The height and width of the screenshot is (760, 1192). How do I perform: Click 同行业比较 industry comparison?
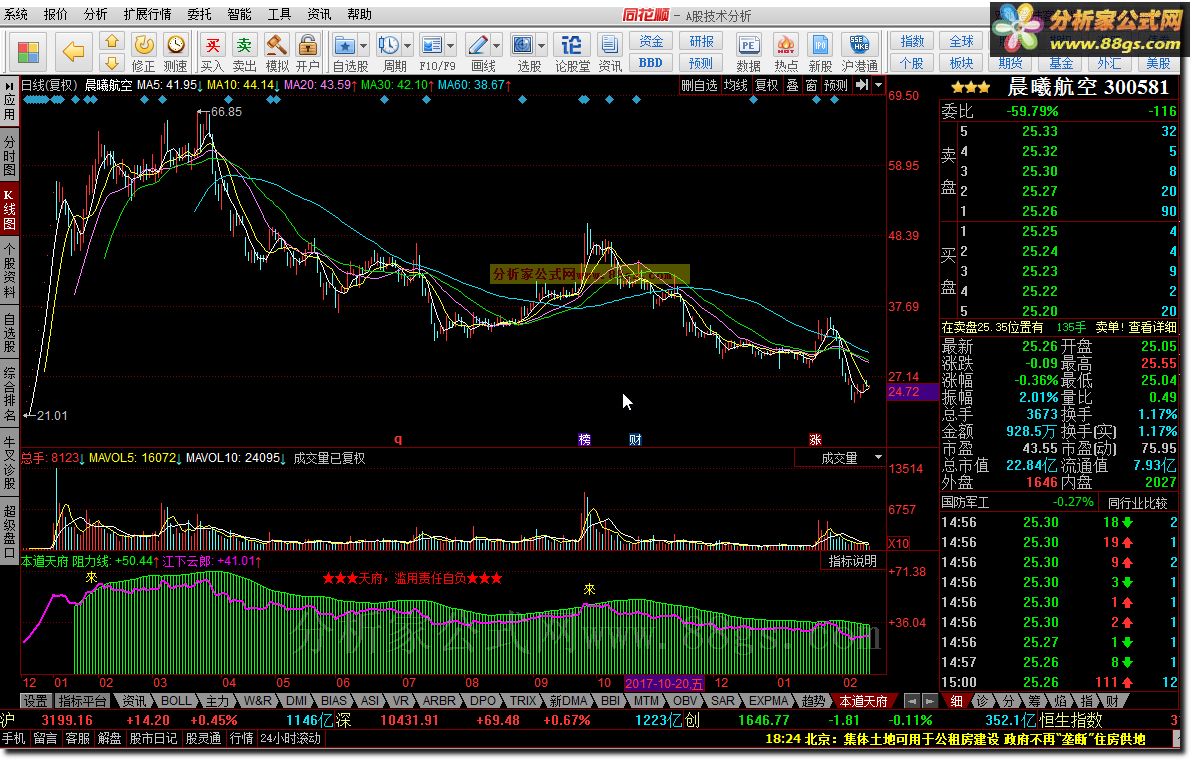[1138, 502]
